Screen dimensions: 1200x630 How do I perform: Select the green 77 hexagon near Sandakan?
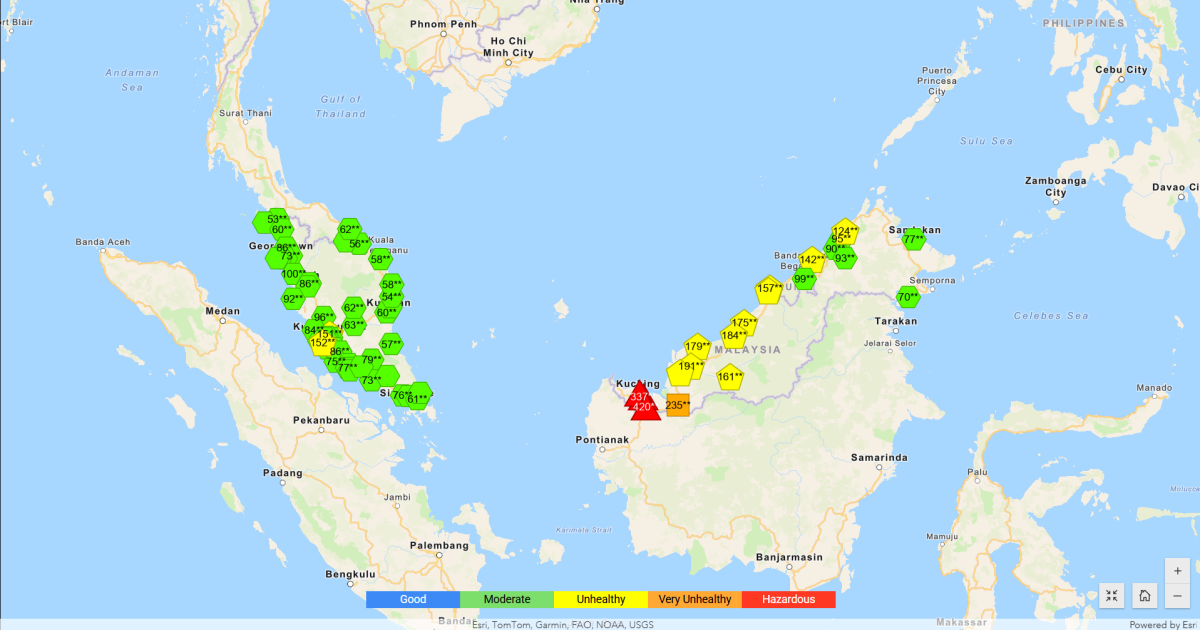[x=913, y=240]
